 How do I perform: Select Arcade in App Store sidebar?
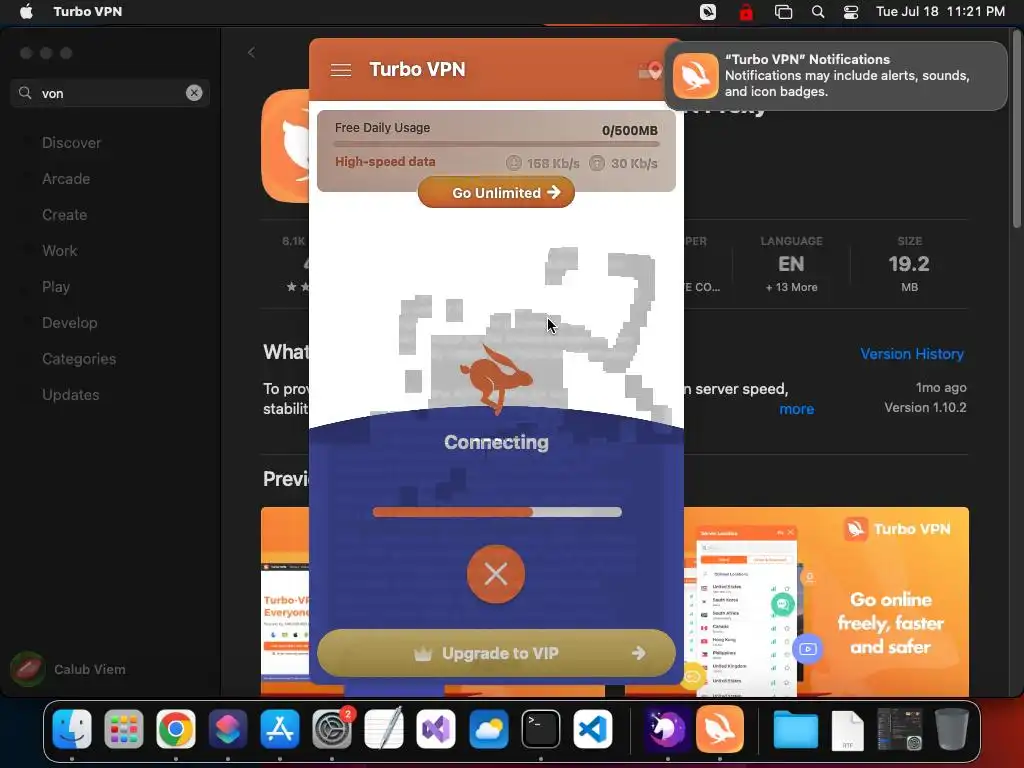coord(66,179)
